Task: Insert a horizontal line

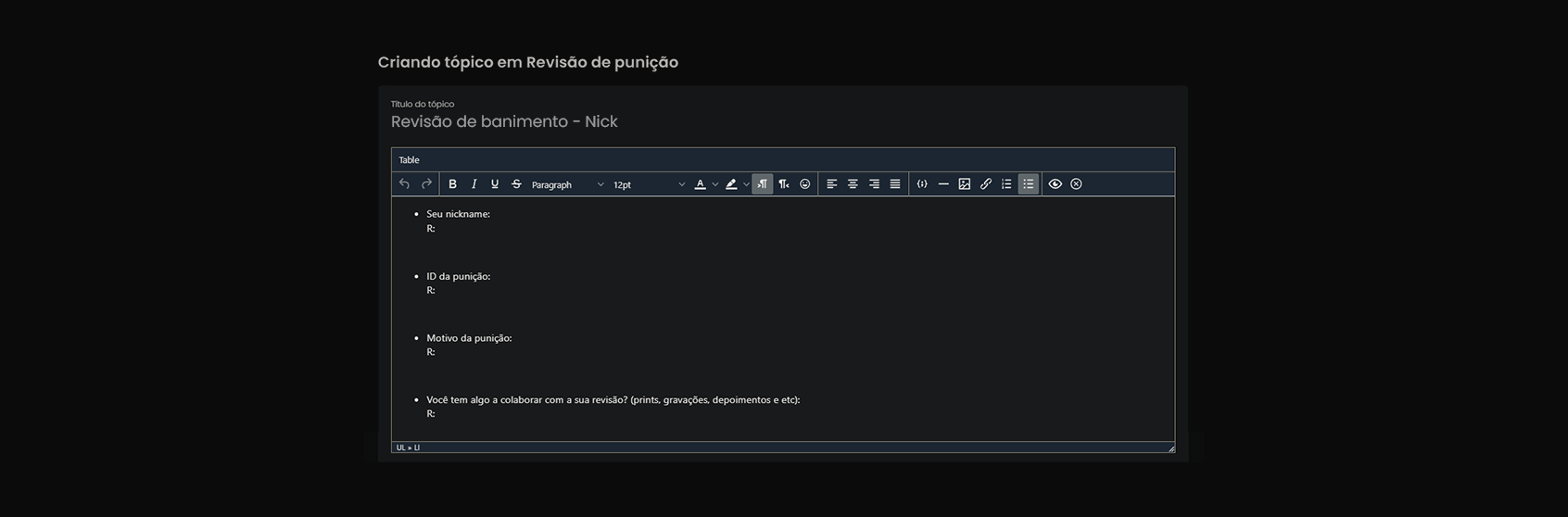Action: 943,184
